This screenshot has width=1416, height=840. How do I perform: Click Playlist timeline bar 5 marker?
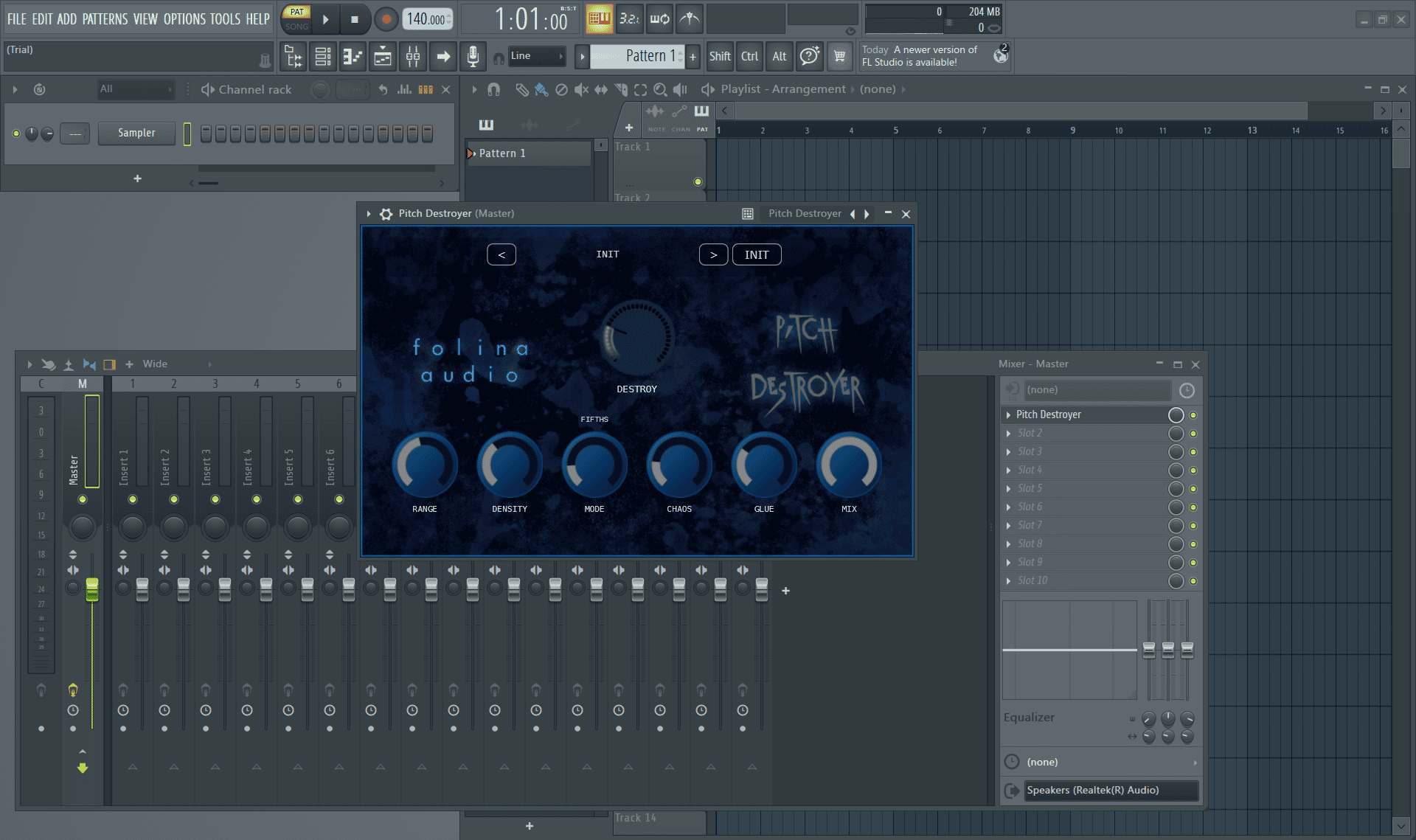pos(896,131)
